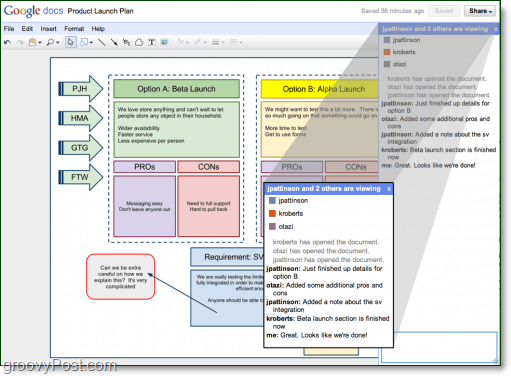Open the line weight dropdown
Screen dimensions: 511x376
[x=218, y=42]
